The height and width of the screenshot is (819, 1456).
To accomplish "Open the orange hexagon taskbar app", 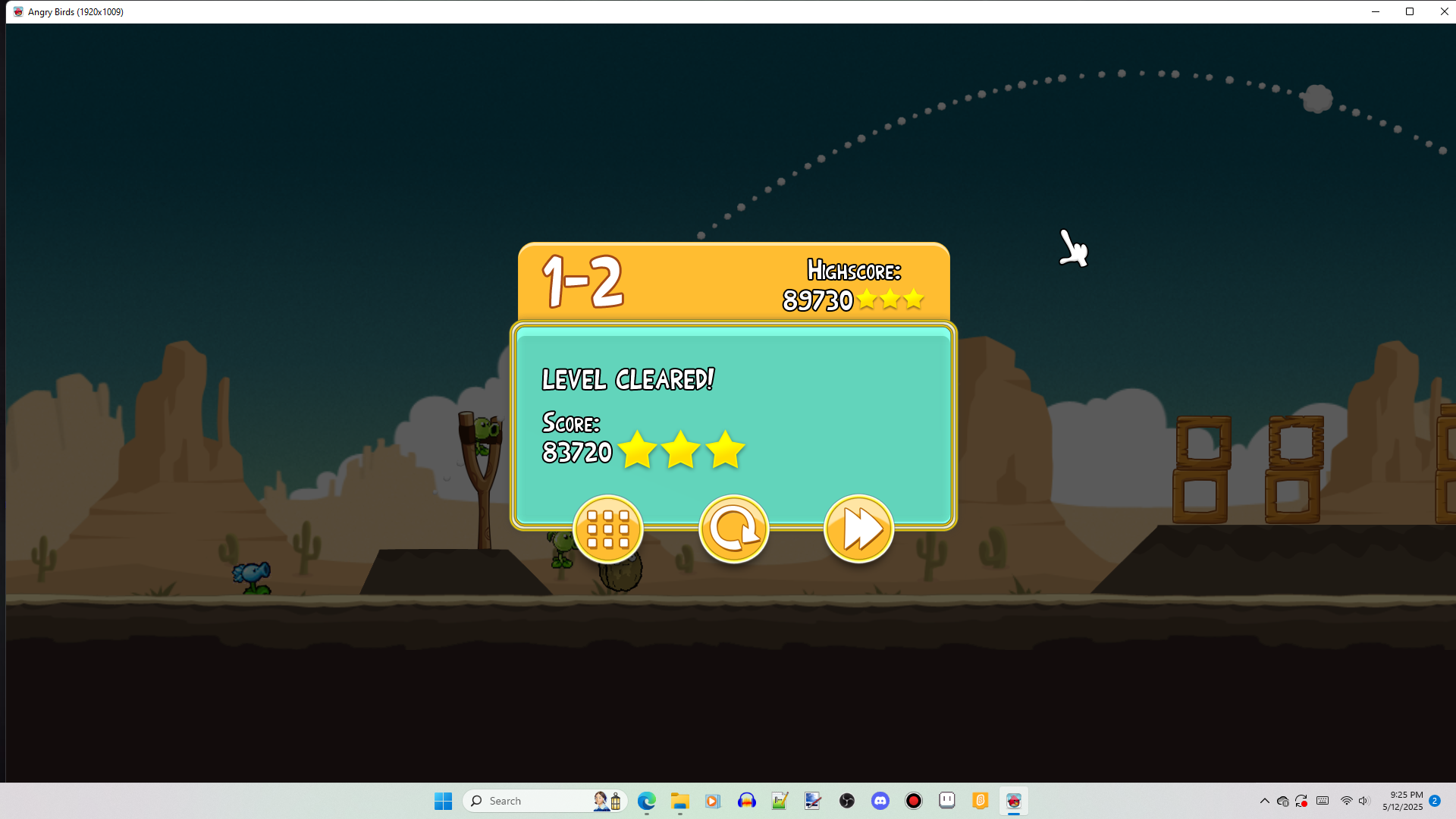I will point(981,801).
